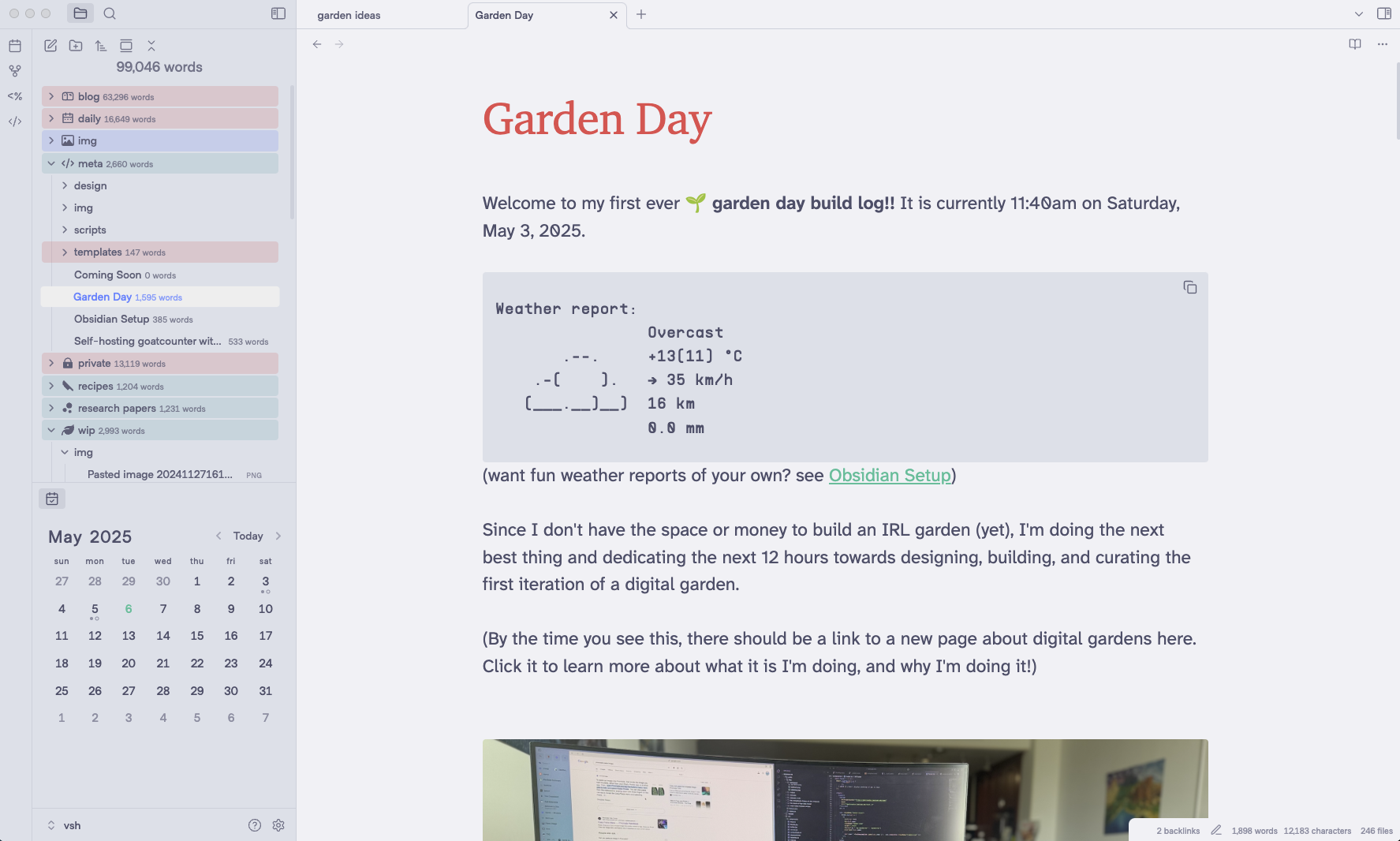
Task: Open the desk photo image
Action: click(845, 790)
